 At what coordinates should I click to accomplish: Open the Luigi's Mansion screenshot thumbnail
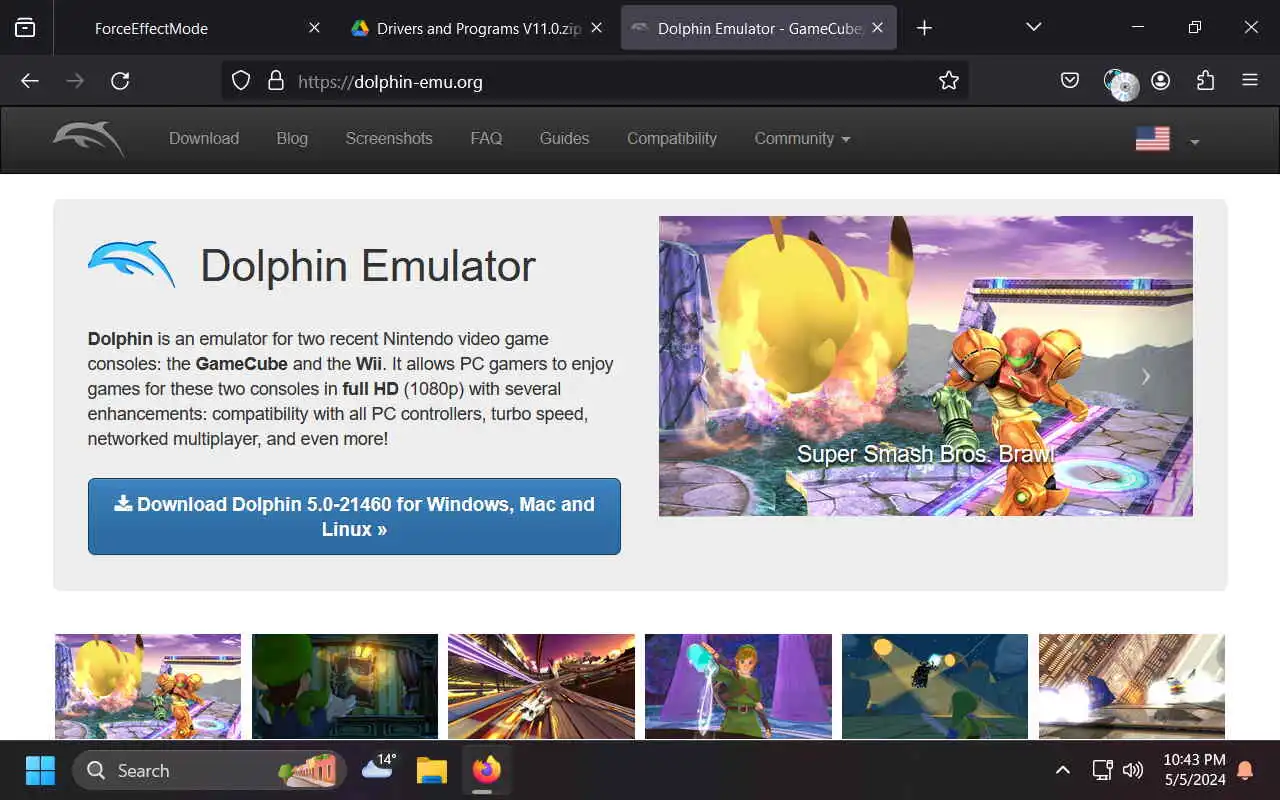click(x=345, y=686)
